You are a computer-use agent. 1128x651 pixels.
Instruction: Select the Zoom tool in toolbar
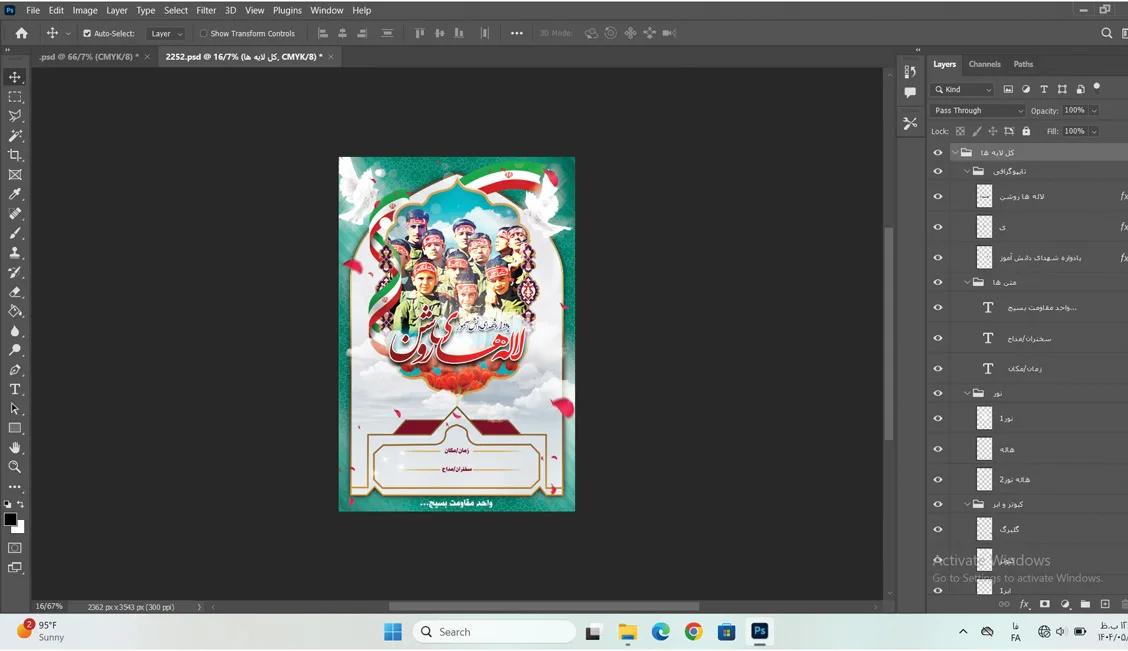[x=14, y=467]
